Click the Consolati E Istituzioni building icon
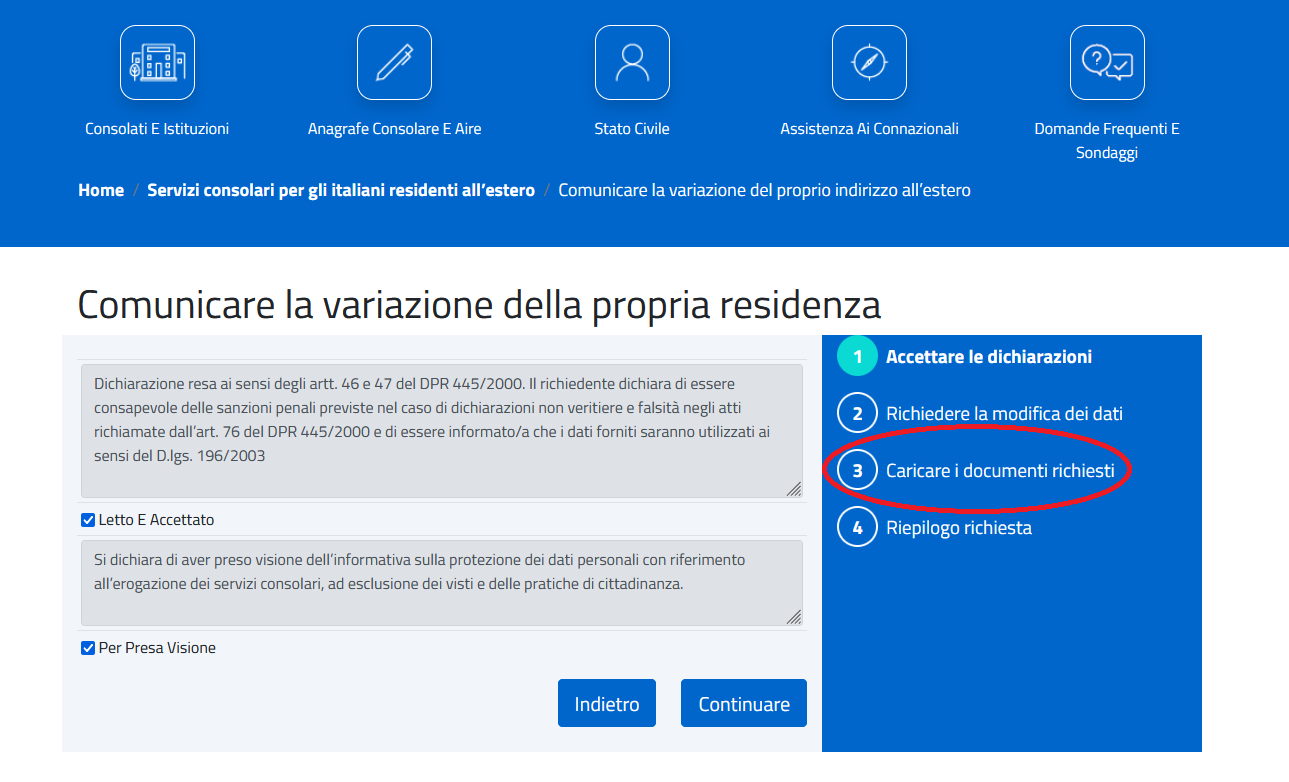 pos(157,63)
